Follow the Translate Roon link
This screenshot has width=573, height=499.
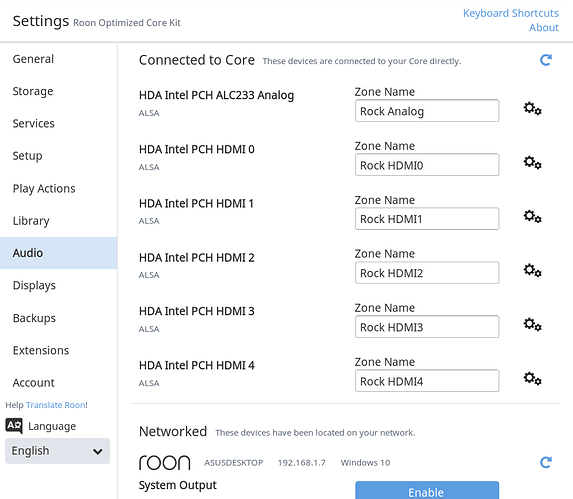point(56,405)
